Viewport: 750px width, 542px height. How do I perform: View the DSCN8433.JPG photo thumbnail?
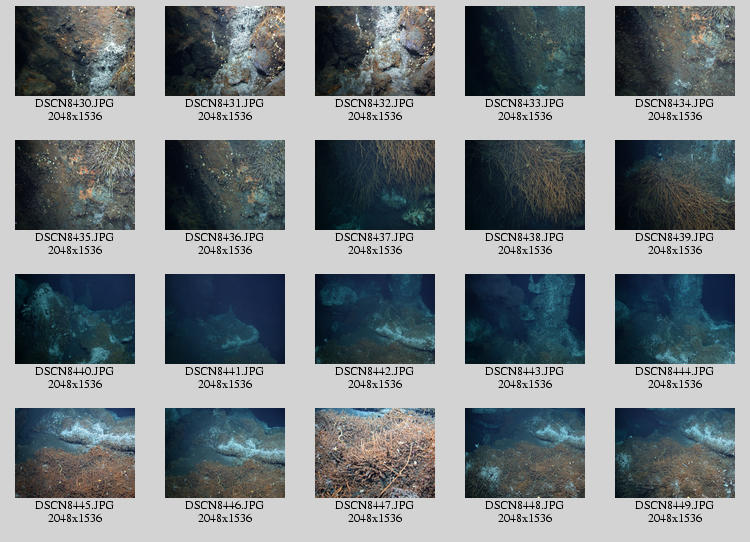pyautogui.click(x=524, y=51)
